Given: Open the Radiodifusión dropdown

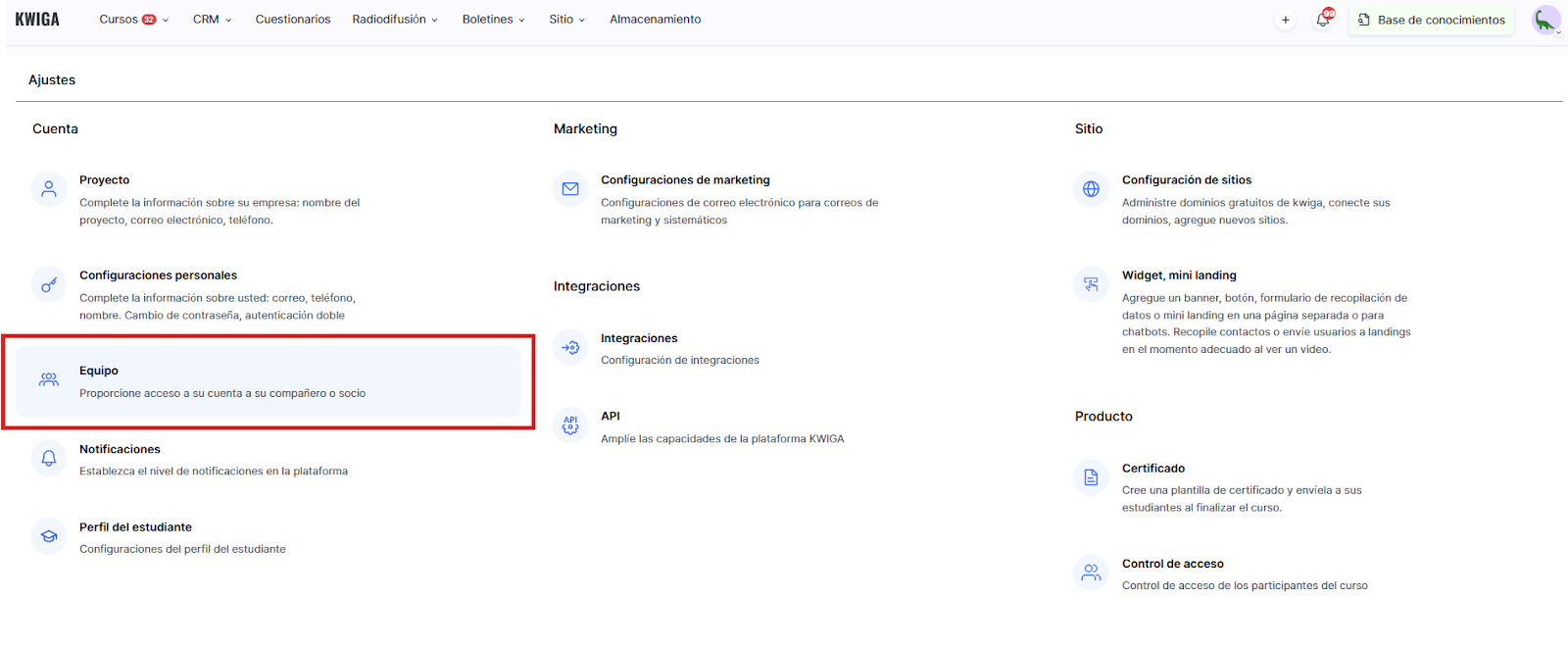Looking at the screenshot, I should coord(395,20).
